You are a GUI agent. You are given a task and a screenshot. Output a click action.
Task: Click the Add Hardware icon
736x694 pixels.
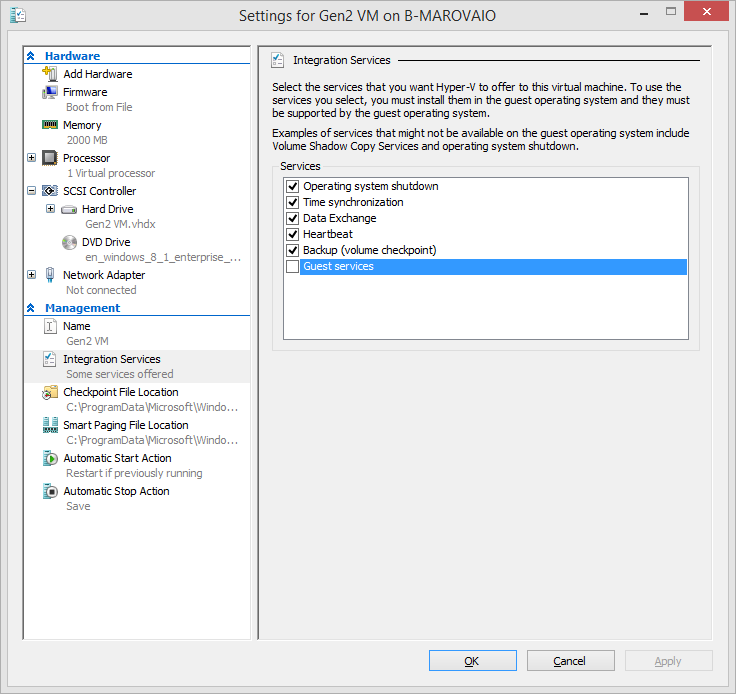50,74
